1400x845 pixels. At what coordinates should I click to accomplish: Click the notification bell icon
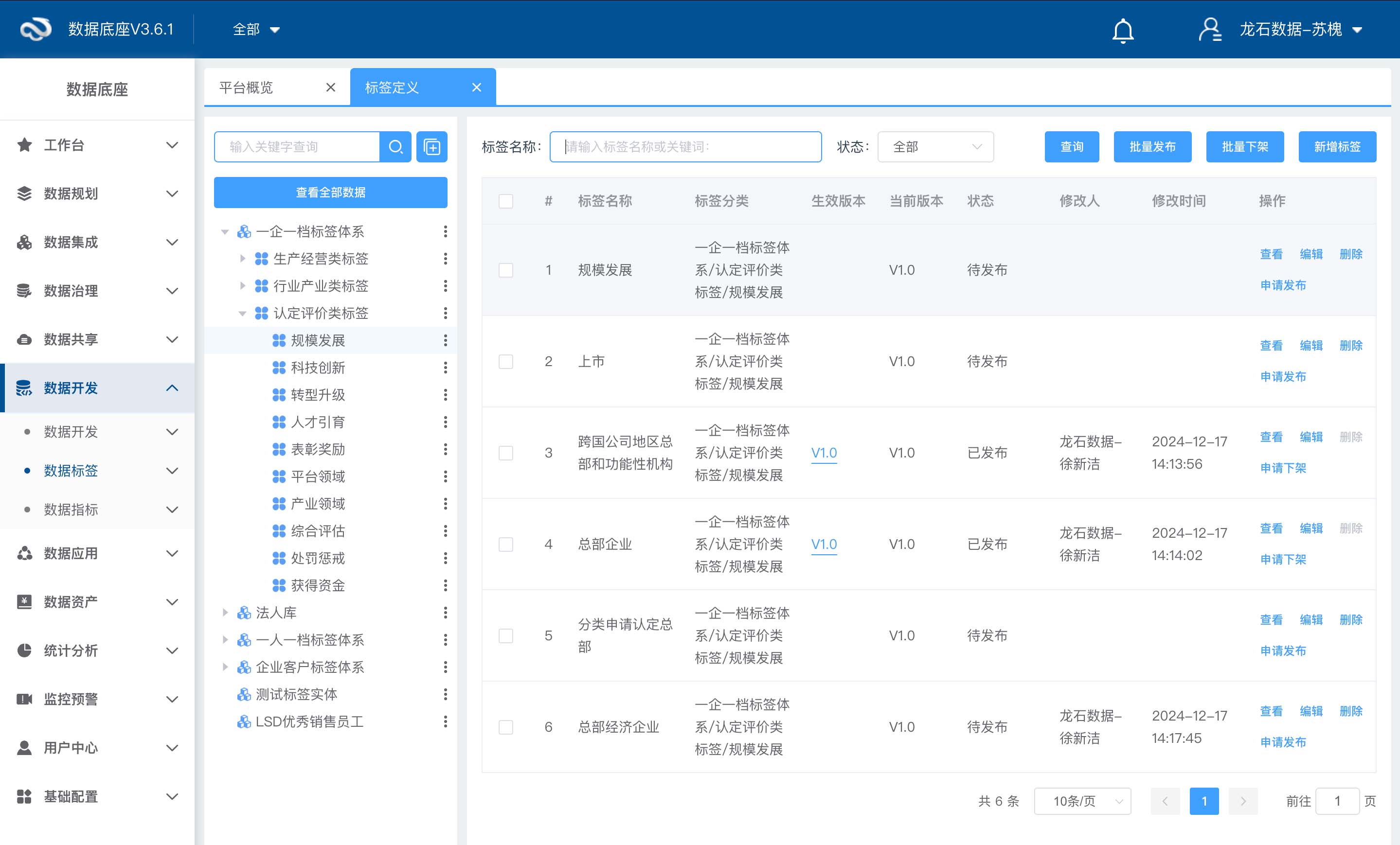[1122, 30]
